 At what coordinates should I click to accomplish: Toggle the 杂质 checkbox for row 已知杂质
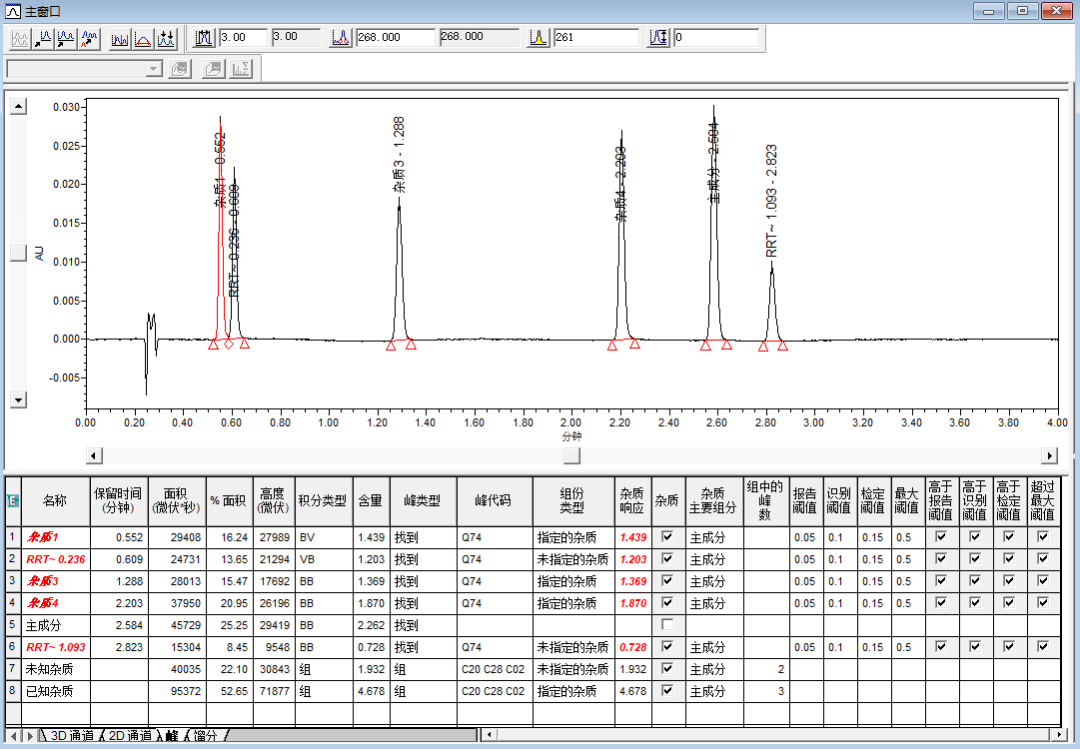(667, 690)
